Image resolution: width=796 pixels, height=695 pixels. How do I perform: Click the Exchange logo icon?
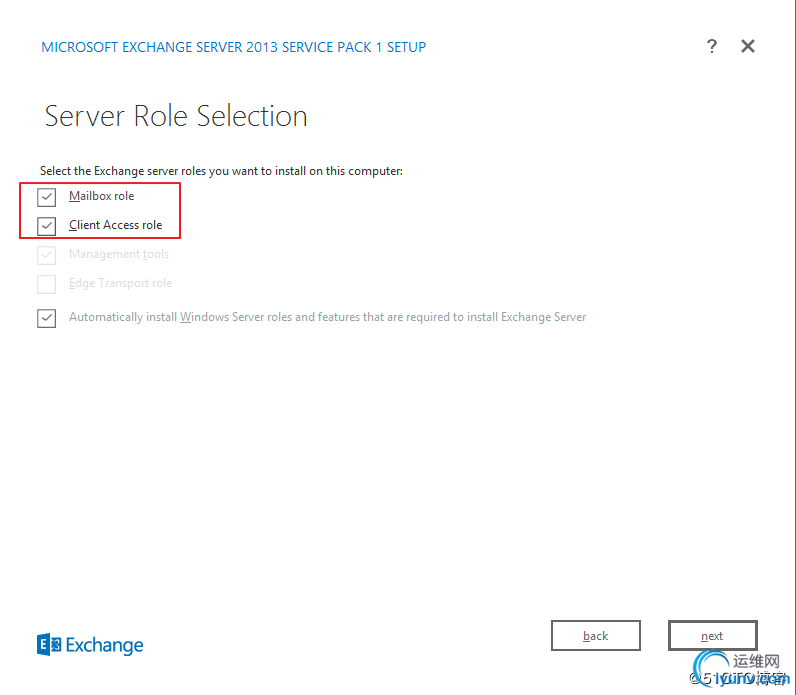(x=49, y=645)
